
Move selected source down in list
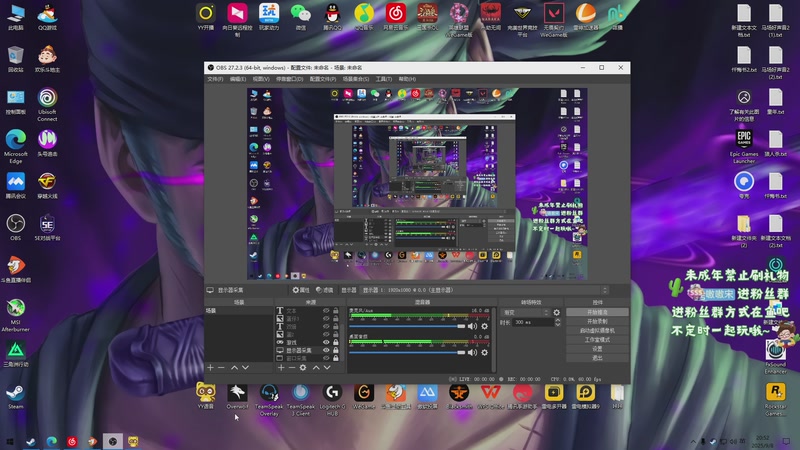coord(327,367)
